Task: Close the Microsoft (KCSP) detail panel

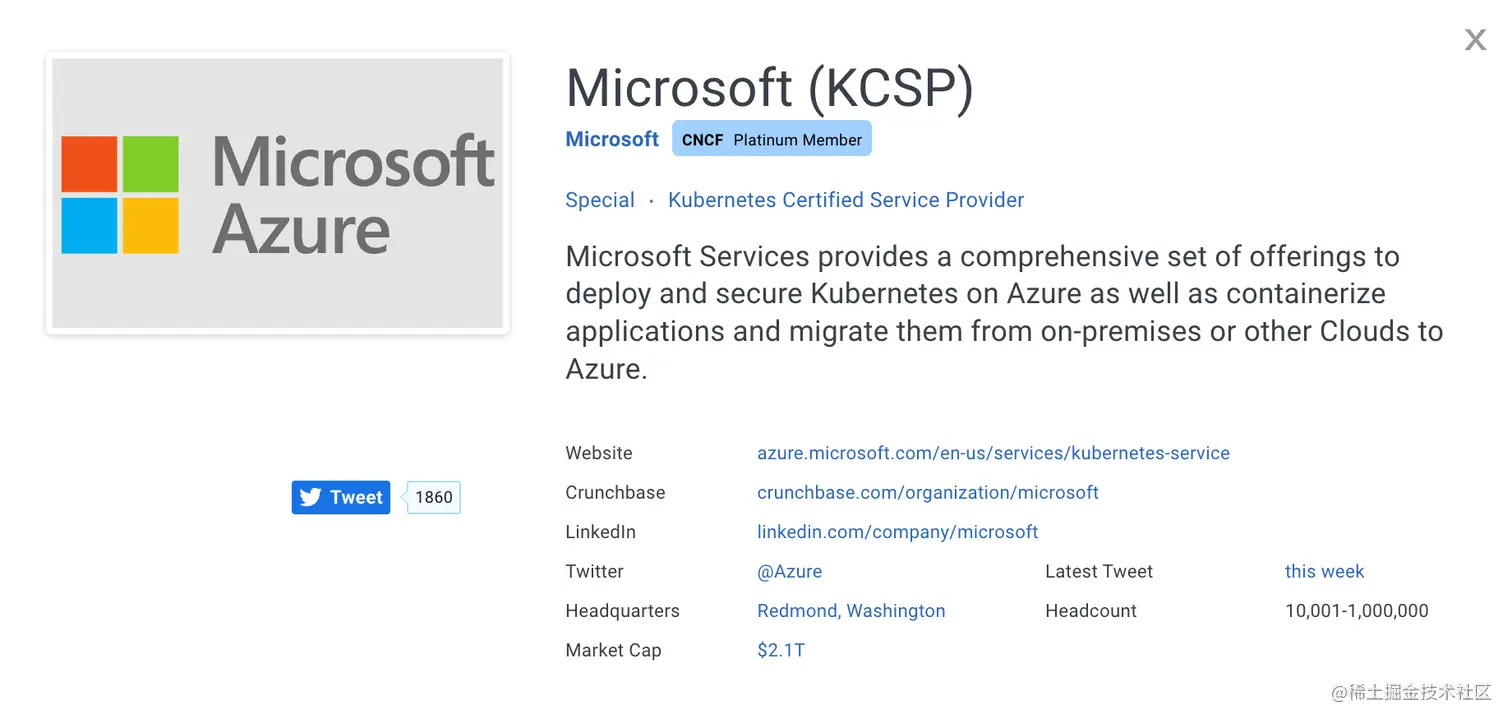Action: click(x=1475, y=40)
